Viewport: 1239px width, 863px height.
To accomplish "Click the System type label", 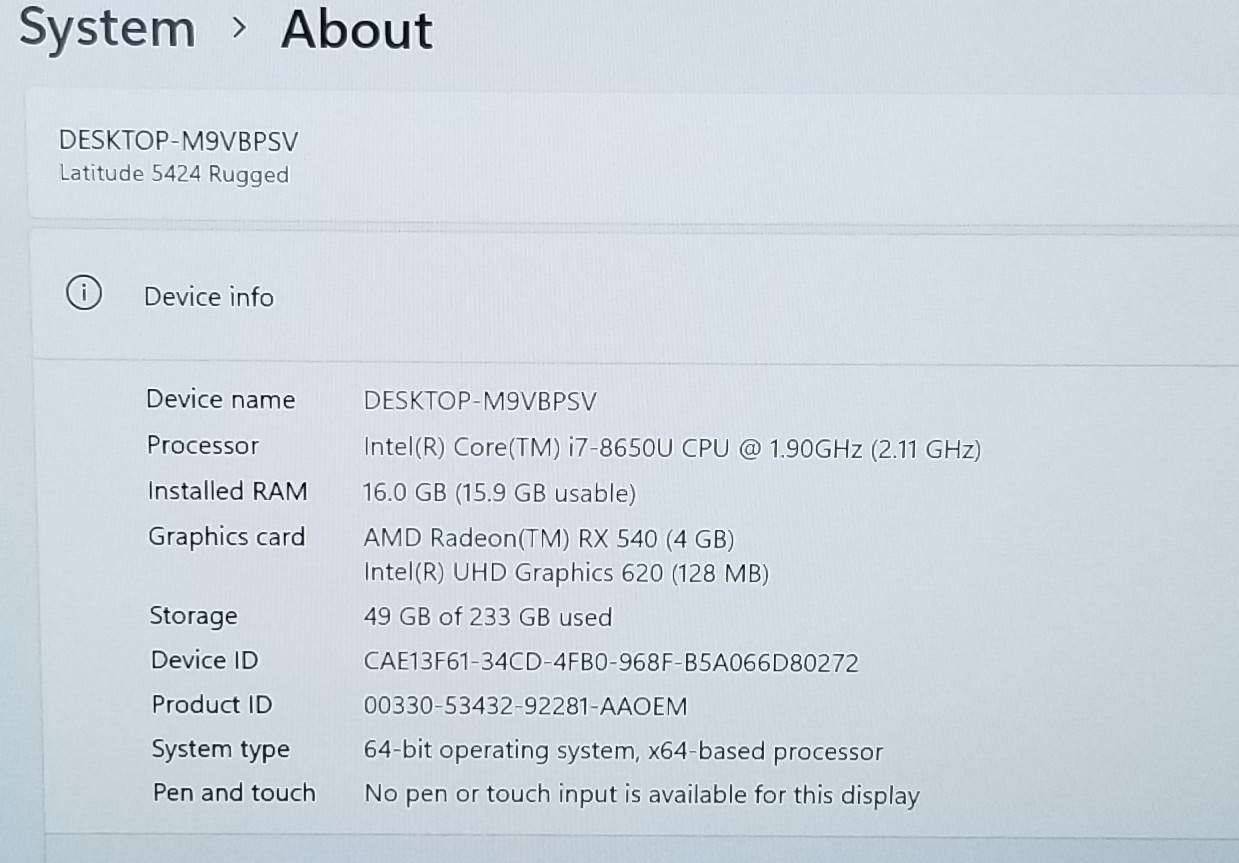I will pos(221,749).
